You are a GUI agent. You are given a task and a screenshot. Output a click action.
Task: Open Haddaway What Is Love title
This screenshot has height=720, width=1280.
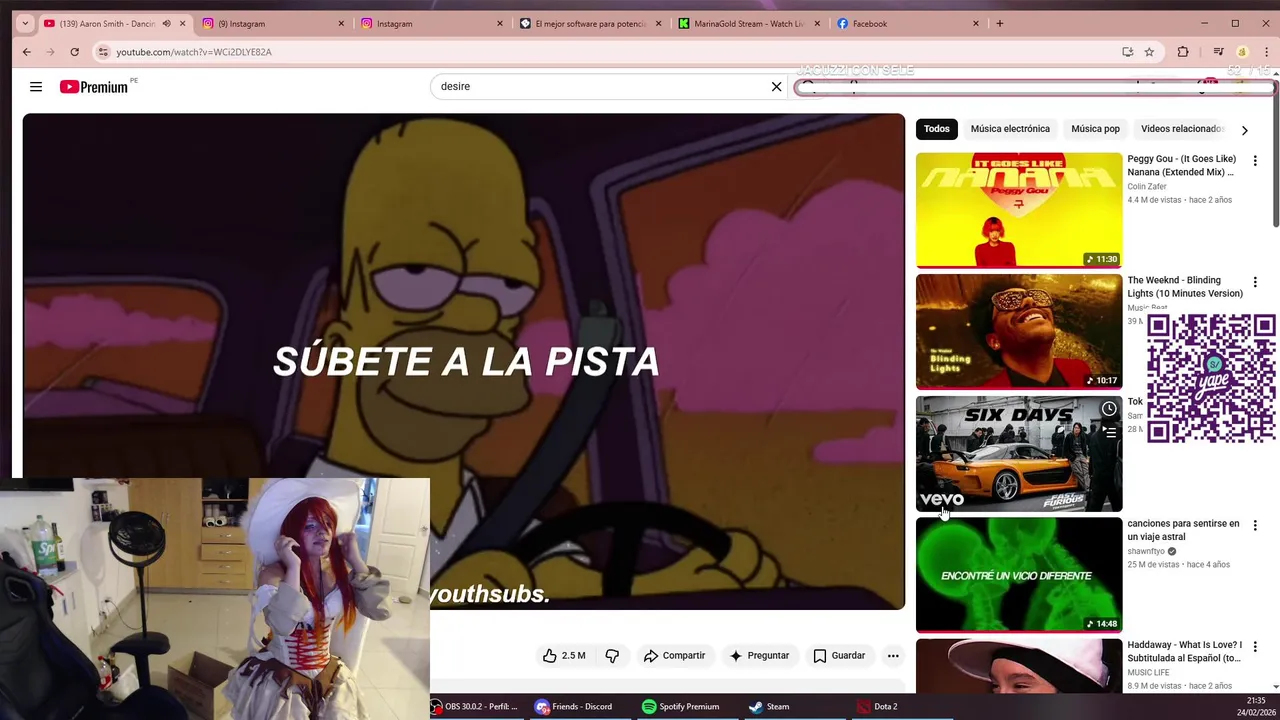click(1184, 652)
